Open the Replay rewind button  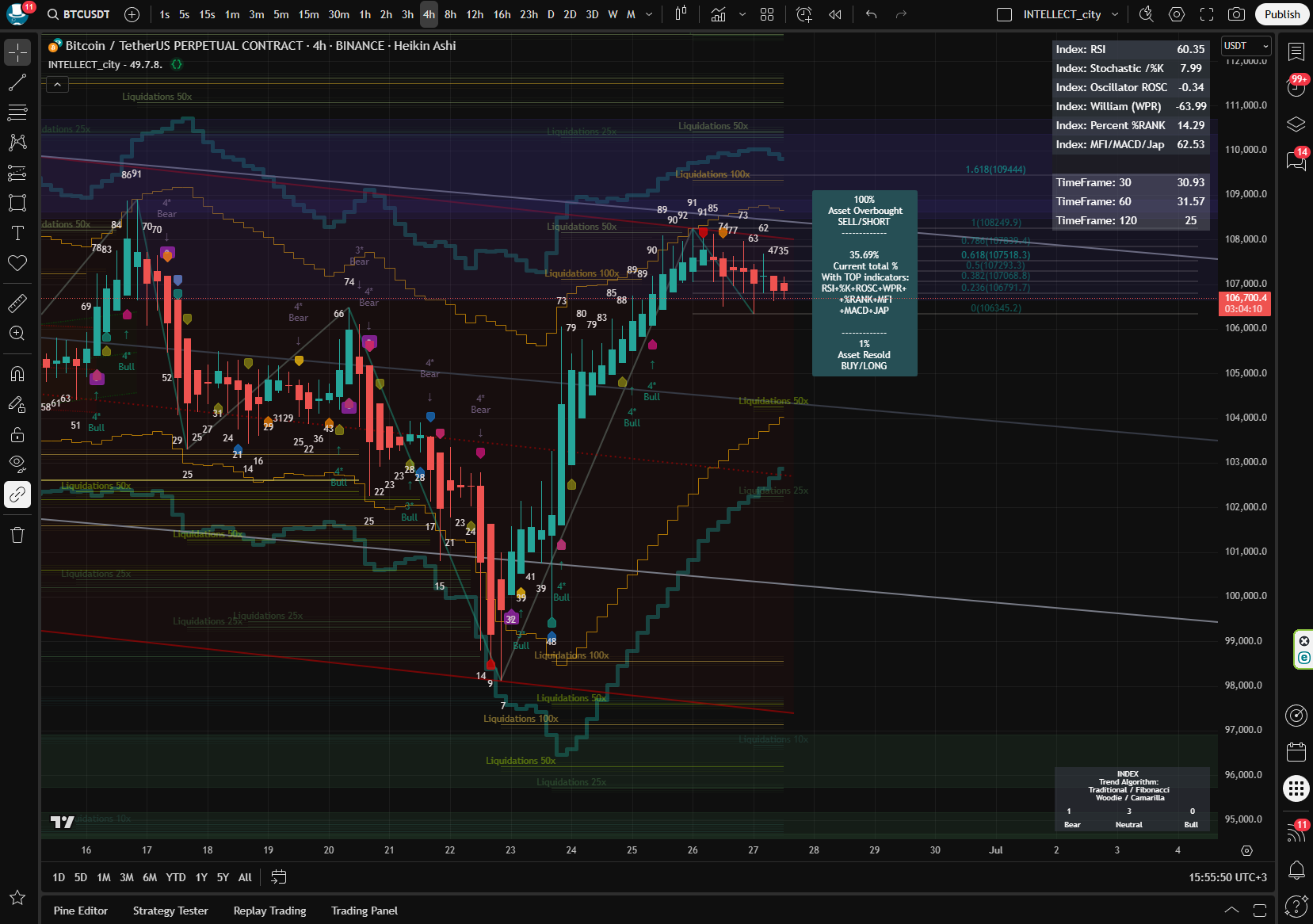point(835,14)
